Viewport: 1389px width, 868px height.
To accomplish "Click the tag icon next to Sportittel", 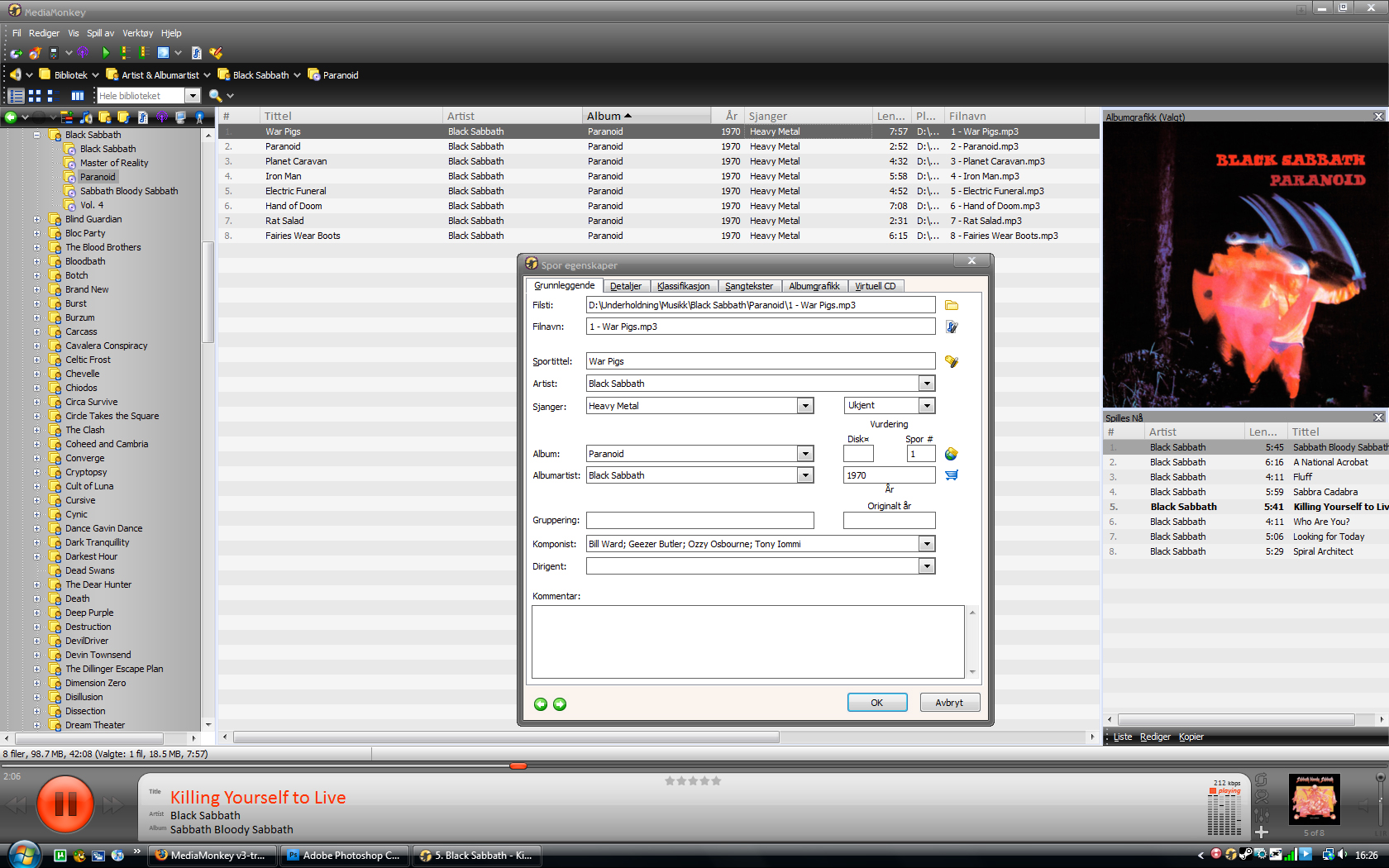I will click(x=952, y=361).
